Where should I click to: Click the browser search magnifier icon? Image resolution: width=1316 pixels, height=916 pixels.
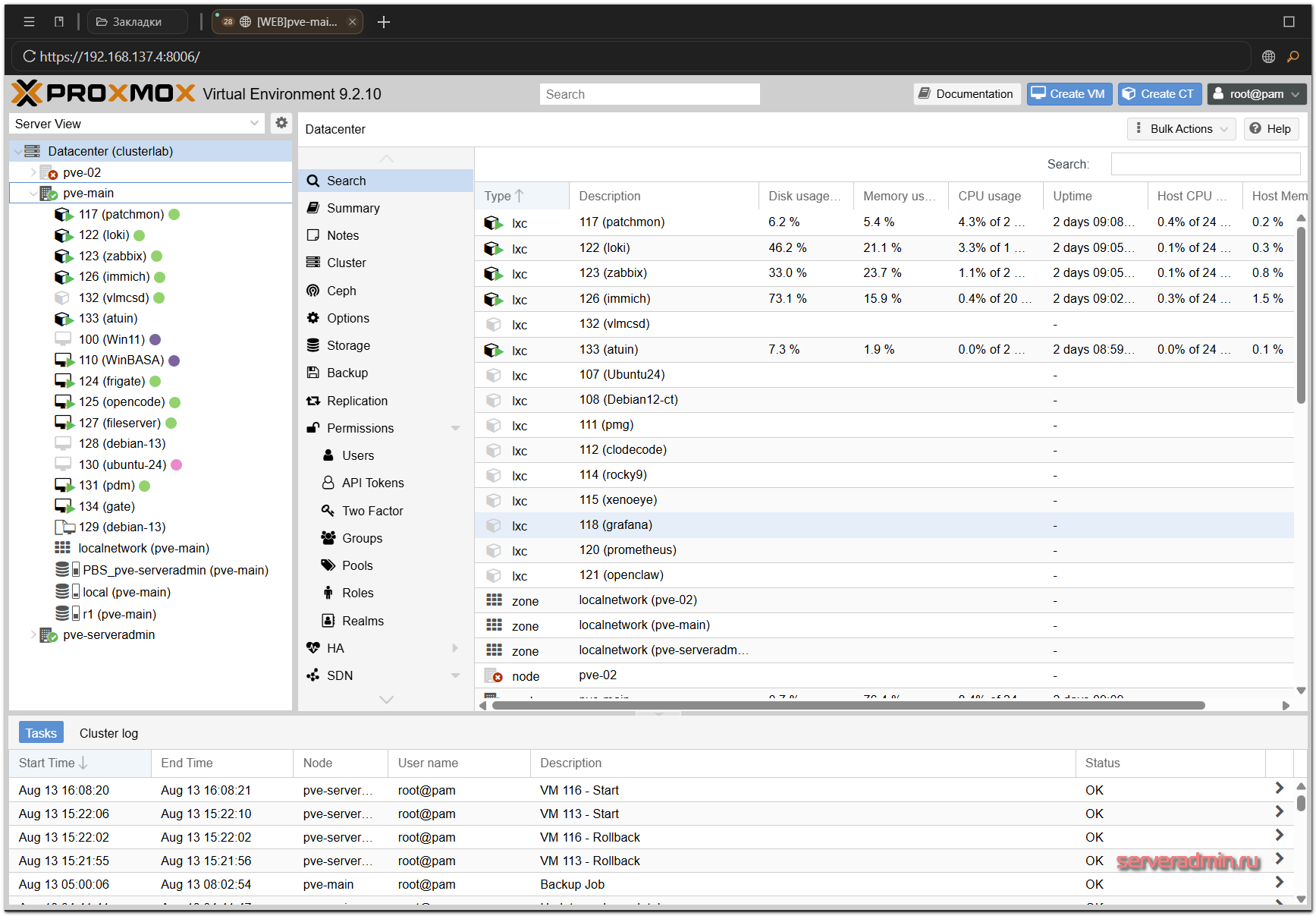1293,56
